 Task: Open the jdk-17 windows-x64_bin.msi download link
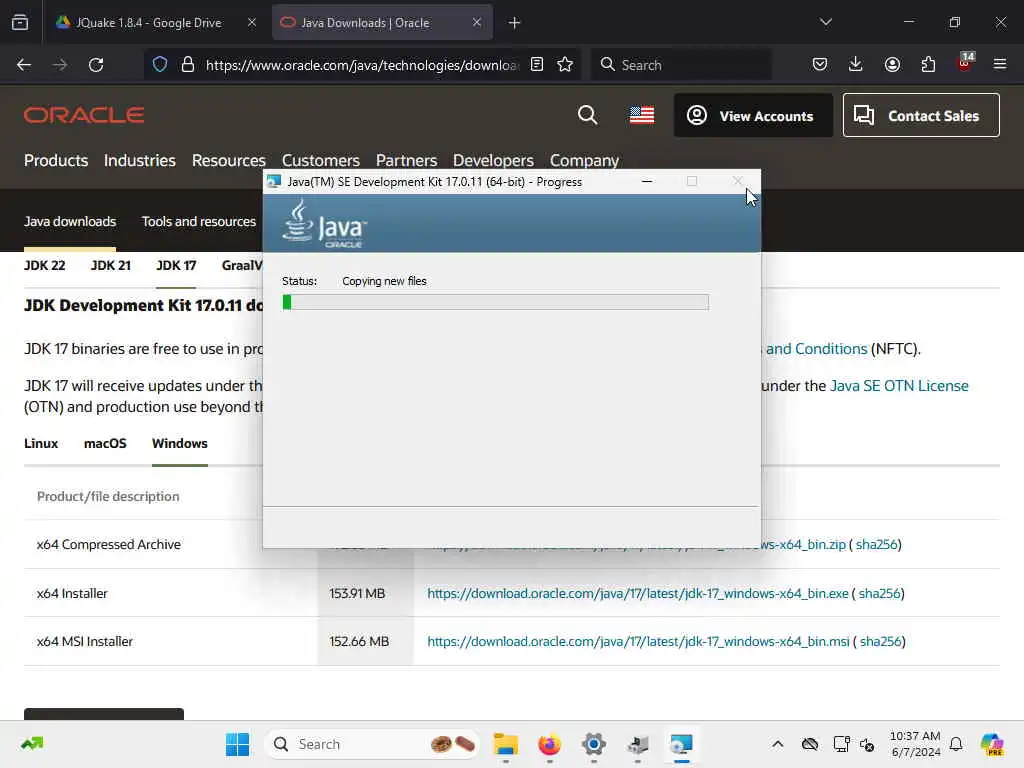coord(638,642)
